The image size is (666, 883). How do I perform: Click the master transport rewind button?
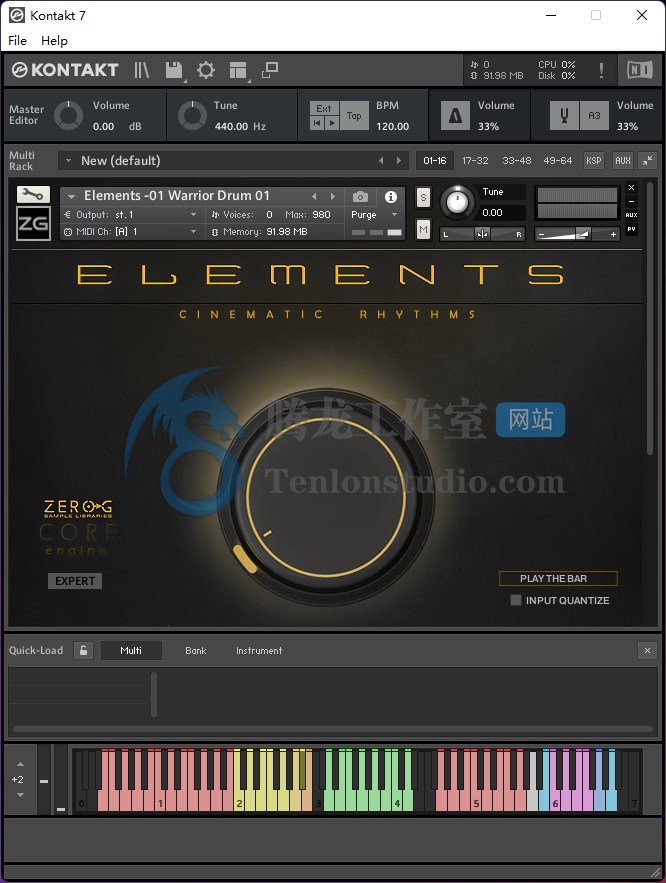click(317, 123)
